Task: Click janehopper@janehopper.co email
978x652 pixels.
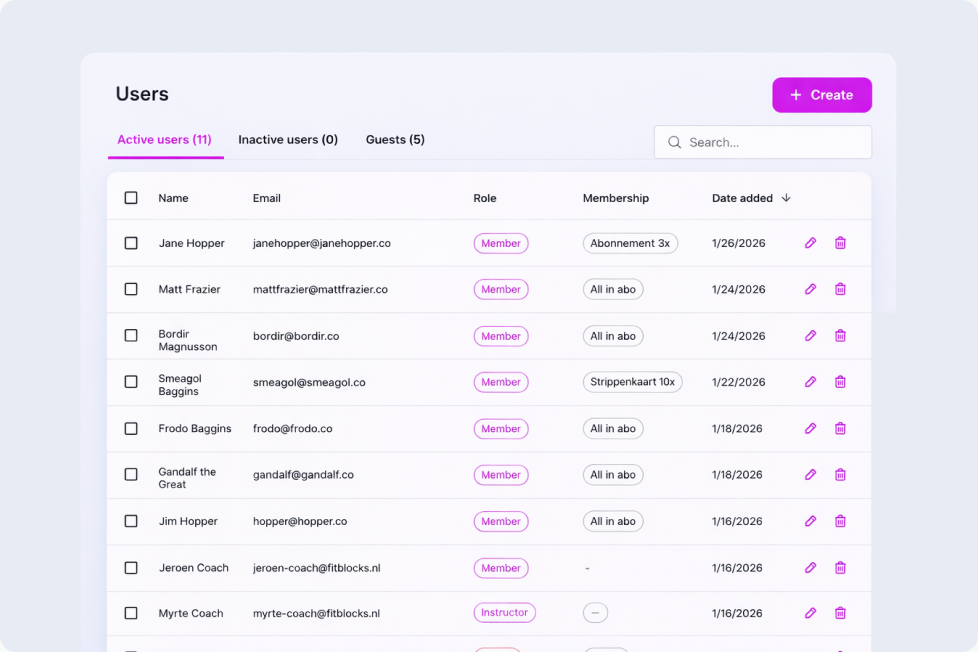Action: point(322,243)
